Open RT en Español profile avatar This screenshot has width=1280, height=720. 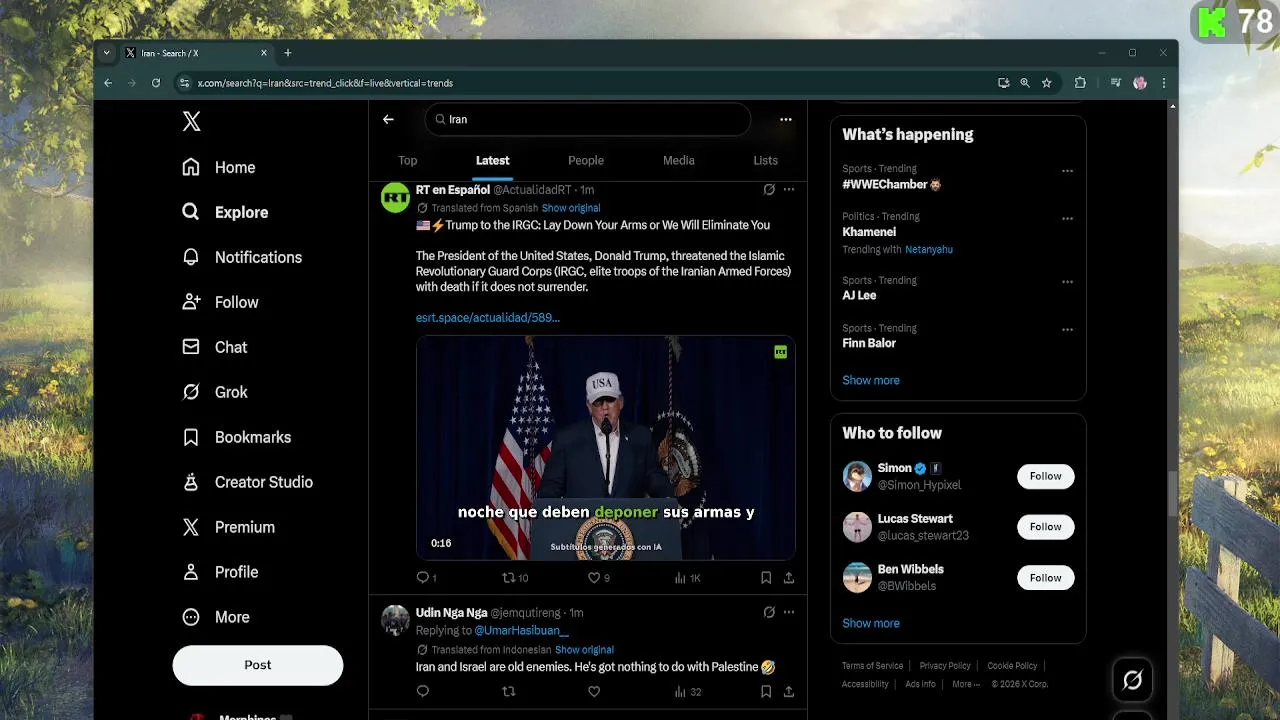(395, 198)
